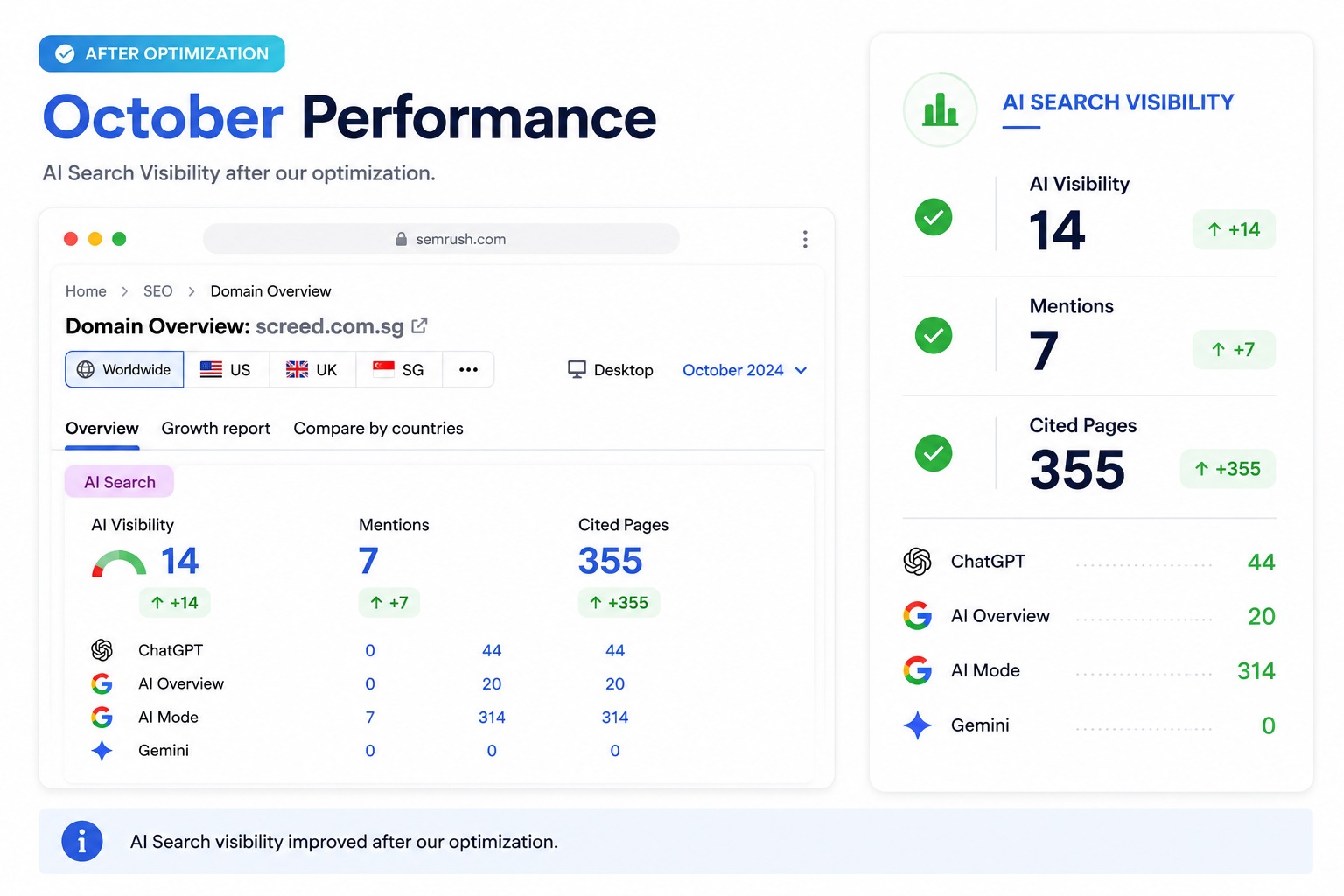This screenshot has height=896, width=1344.
Task: Open the October 2024 date dropdown
Action: (745, 370)
